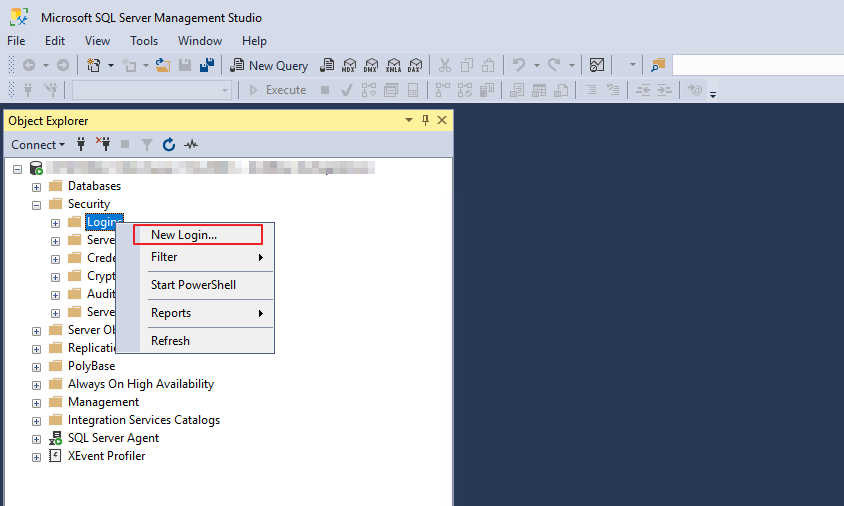Select the Security tree item
This screenshot has width=844, height=506.
(89, 204)
